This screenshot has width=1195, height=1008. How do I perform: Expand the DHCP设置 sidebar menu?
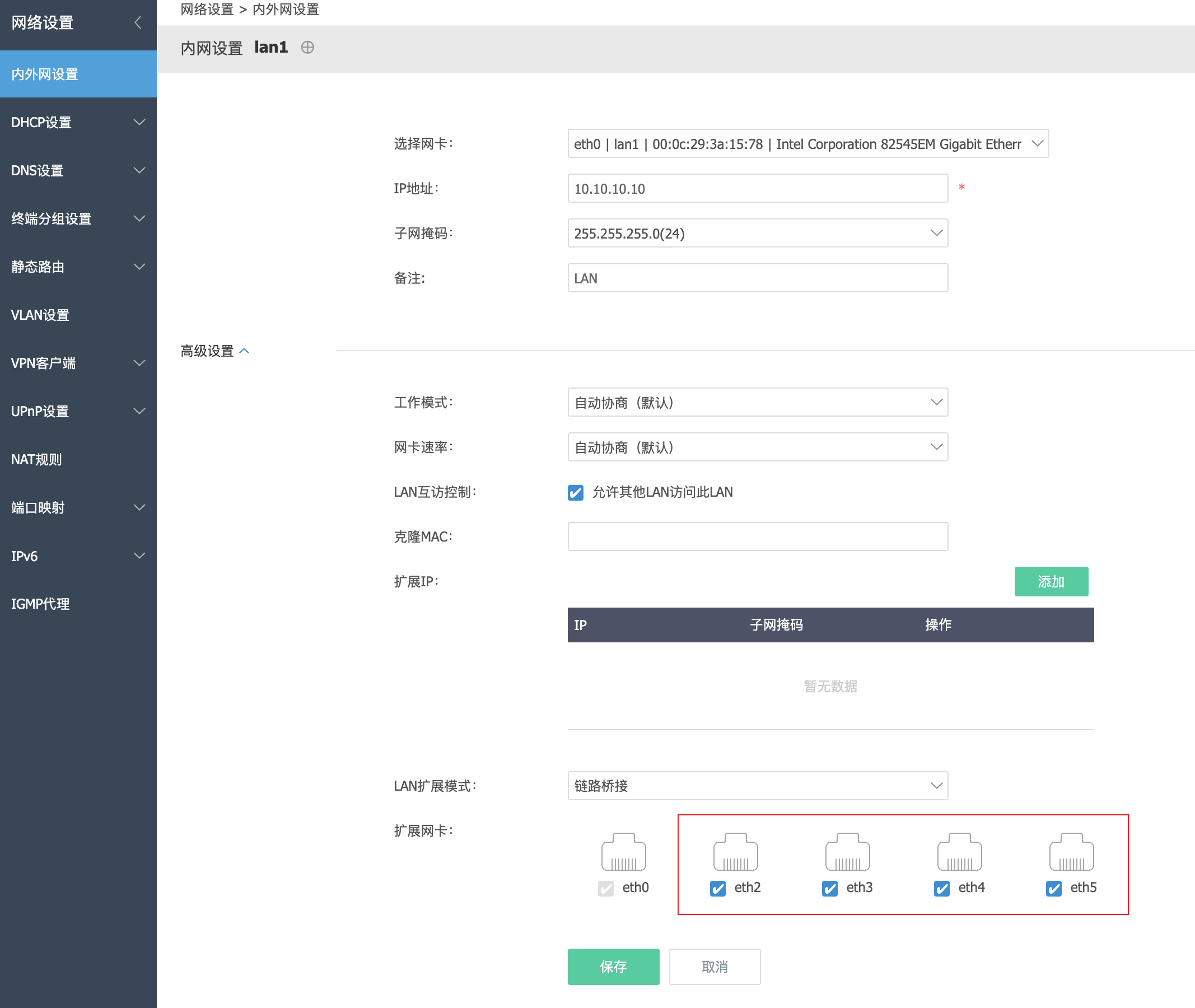click(x=78, y=122)
